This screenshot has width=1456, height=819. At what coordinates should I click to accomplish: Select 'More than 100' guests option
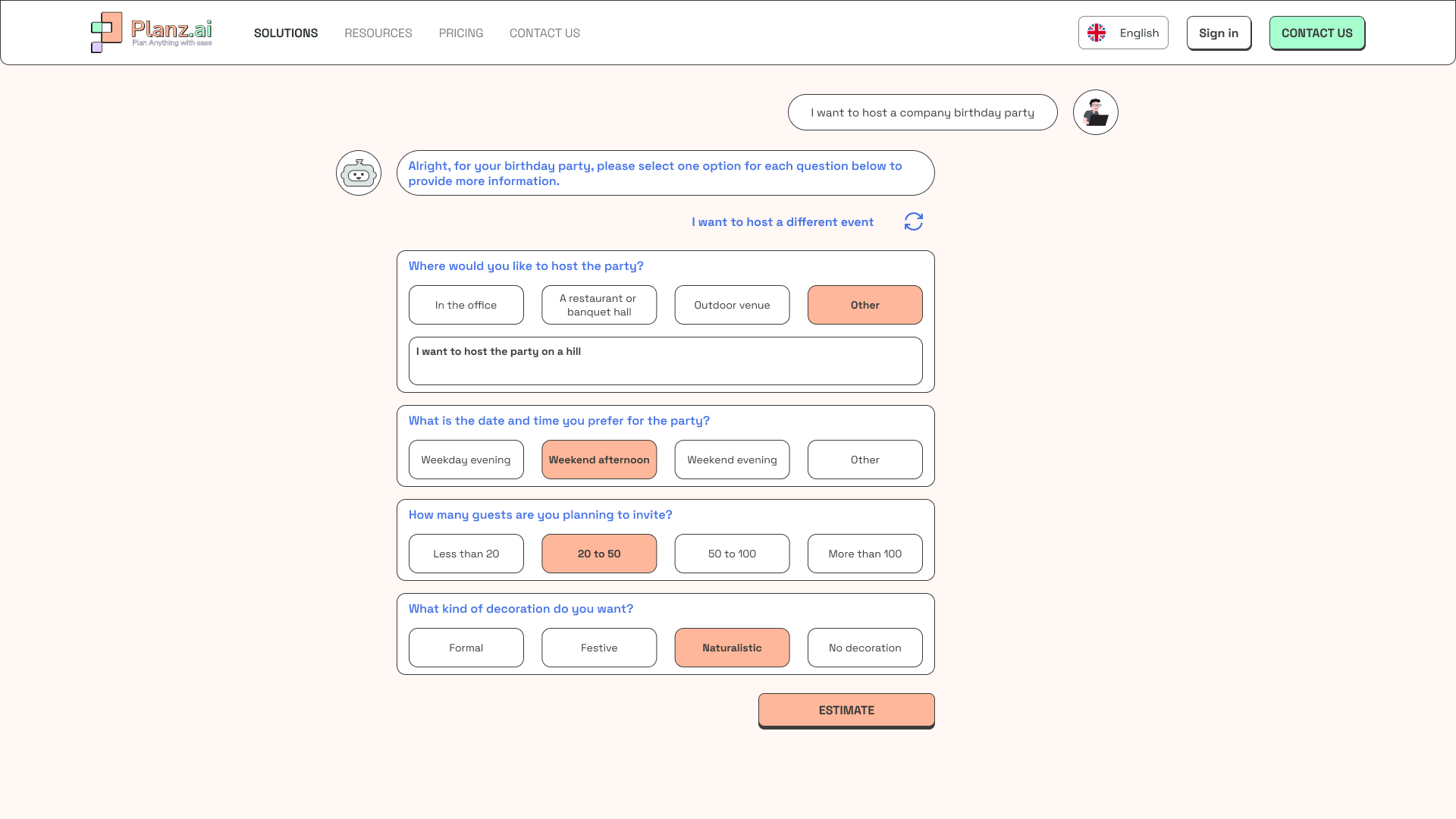coord(864,554)
